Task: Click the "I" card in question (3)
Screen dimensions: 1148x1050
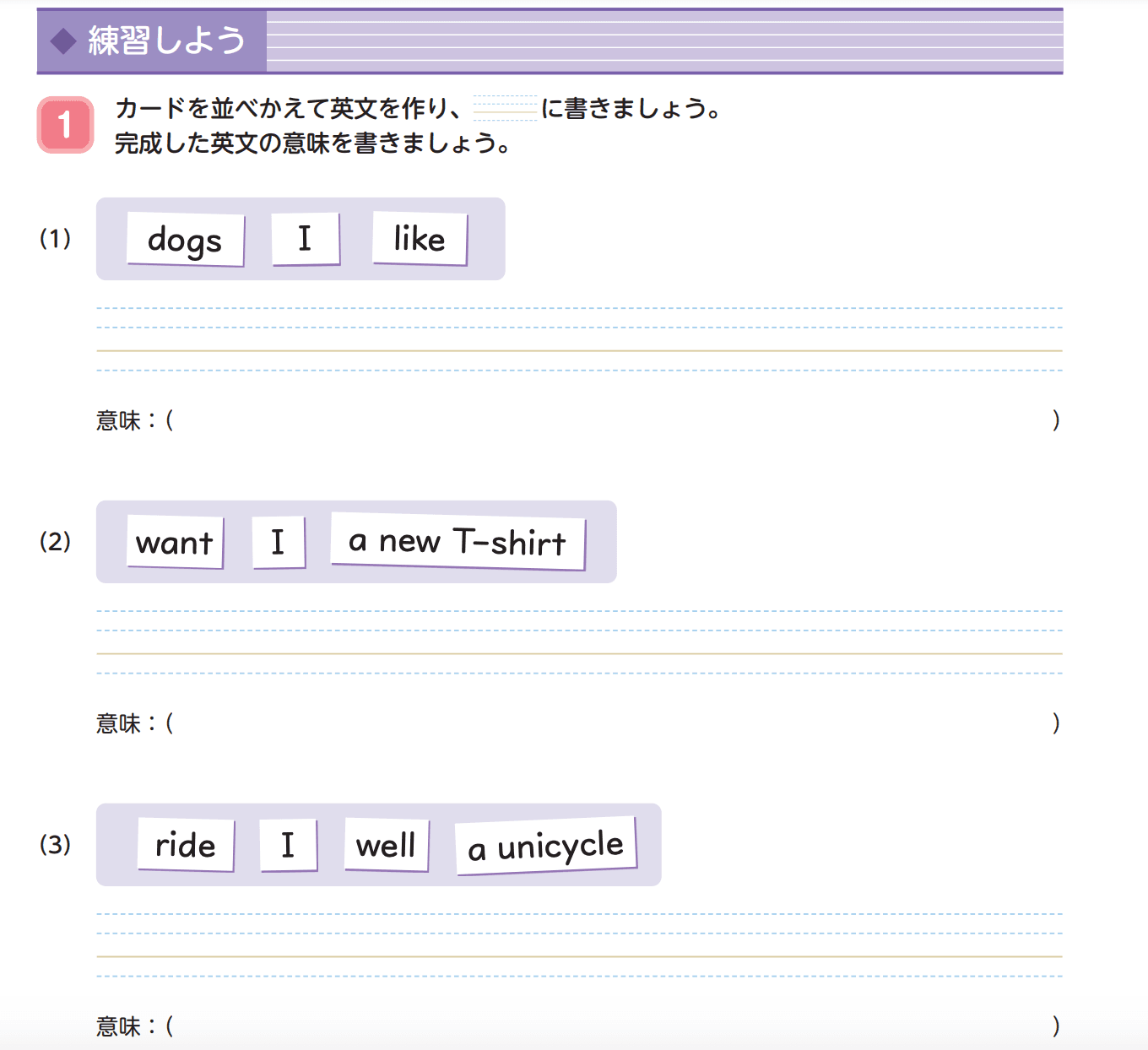Action: click(289, 845)
